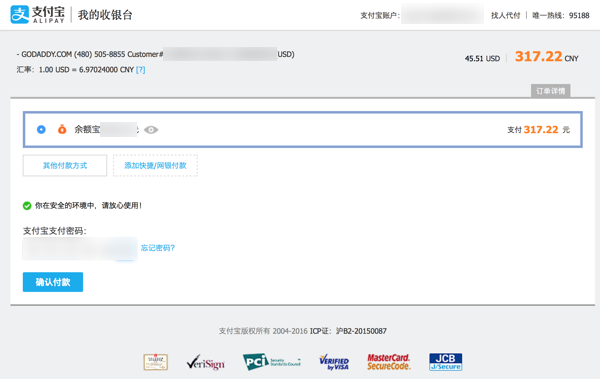Open 其他付款方式 payment options
600x379 pixels.
coord(65,165)
